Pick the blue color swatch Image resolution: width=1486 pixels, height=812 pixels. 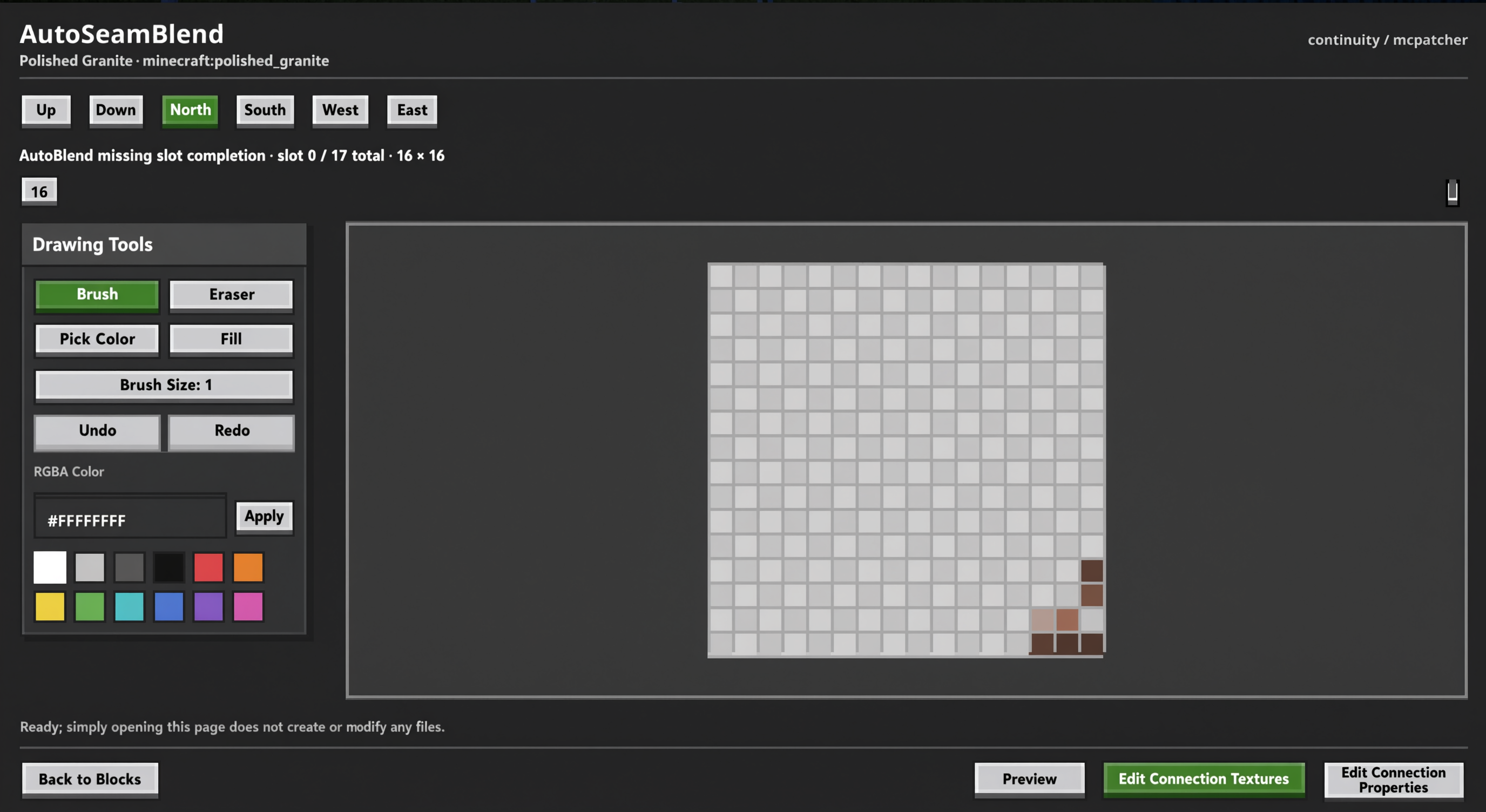[168, 607]
